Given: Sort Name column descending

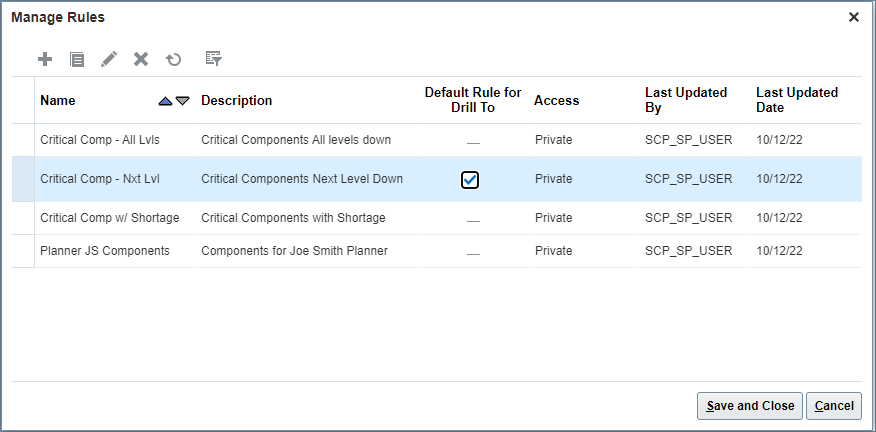Looking at the screenshot, I should pos(182,101).
